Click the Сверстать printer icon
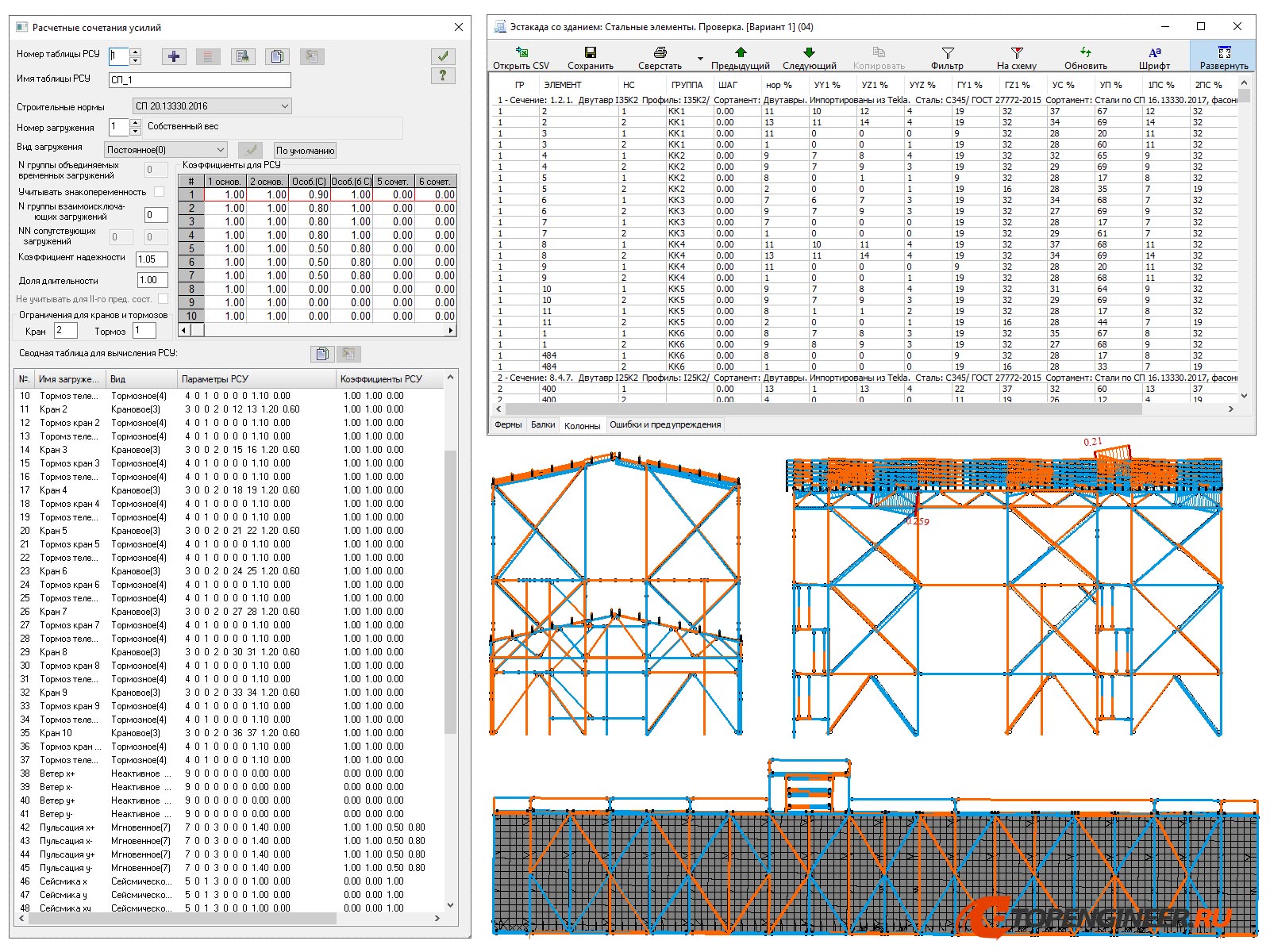The image size is (1270, 952). click(659, 54)
